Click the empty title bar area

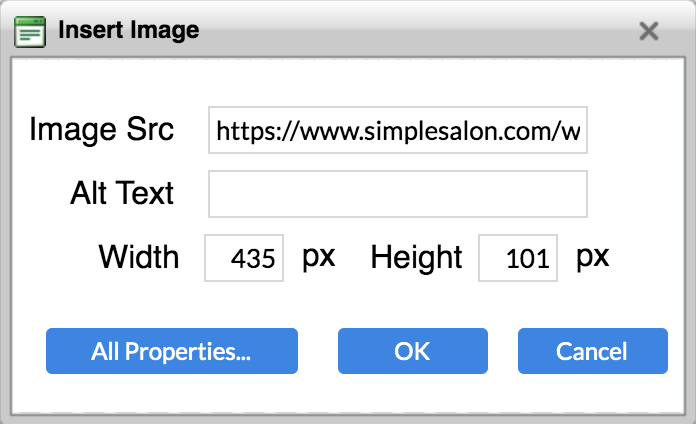417,30
